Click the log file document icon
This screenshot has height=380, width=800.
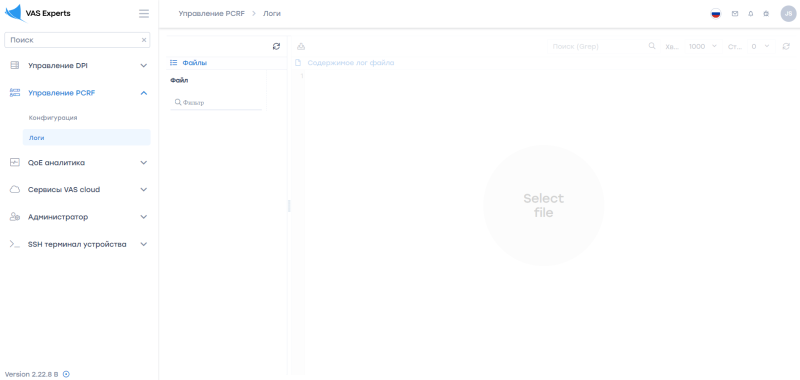[298, 63]
